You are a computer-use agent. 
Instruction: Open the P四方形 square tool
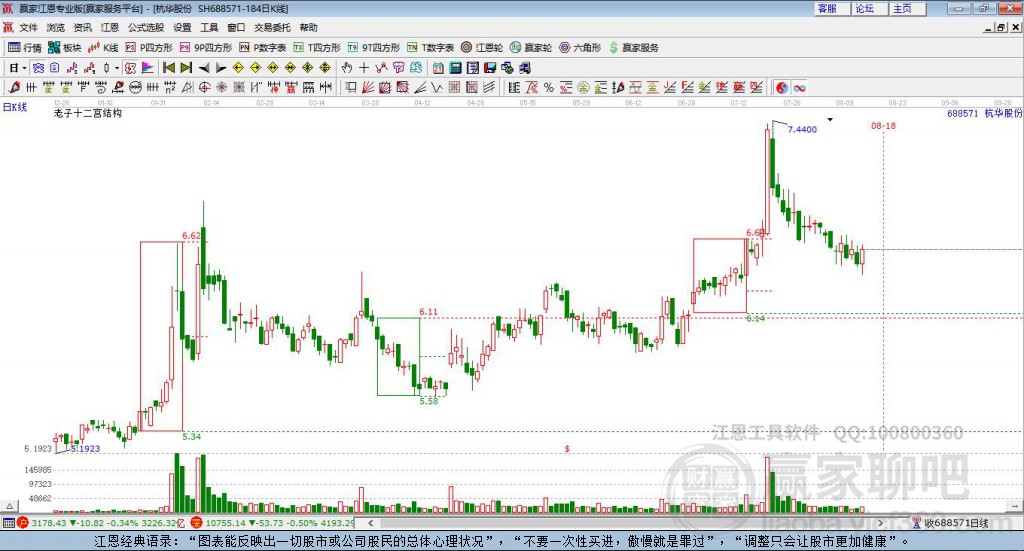click(149, 48)
